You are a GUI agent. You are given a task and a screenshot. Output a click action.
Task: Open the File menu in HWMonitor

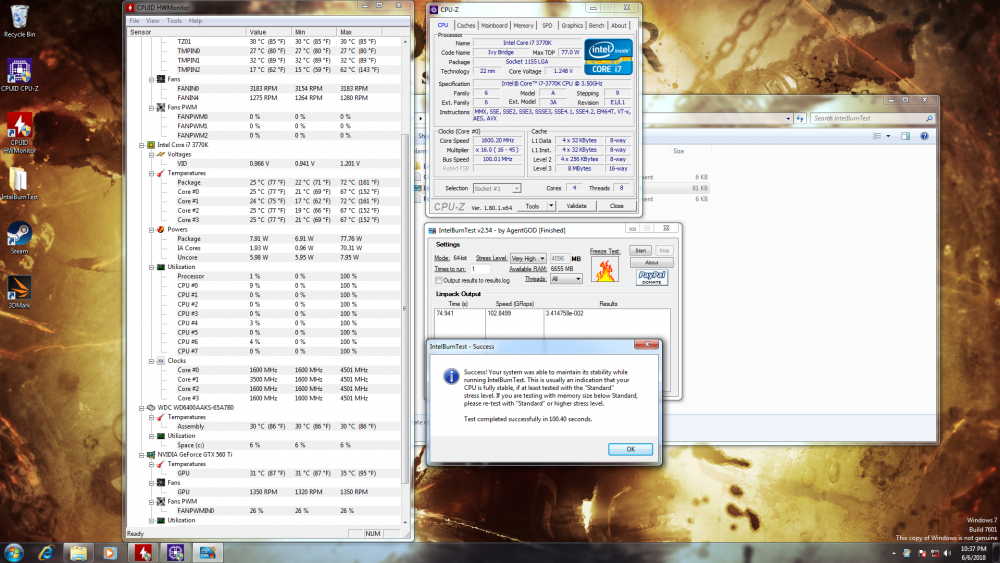tap(135, 20)
